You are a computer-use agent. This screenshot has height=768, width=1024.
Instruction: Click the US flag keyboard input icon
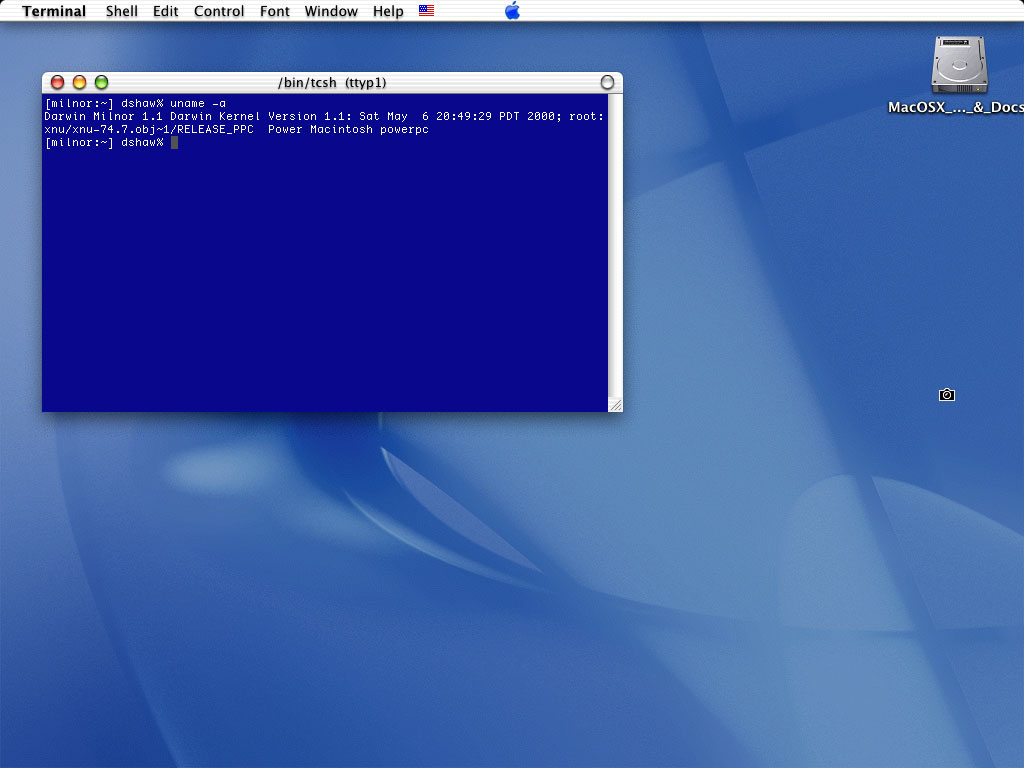tap(426, 10)
